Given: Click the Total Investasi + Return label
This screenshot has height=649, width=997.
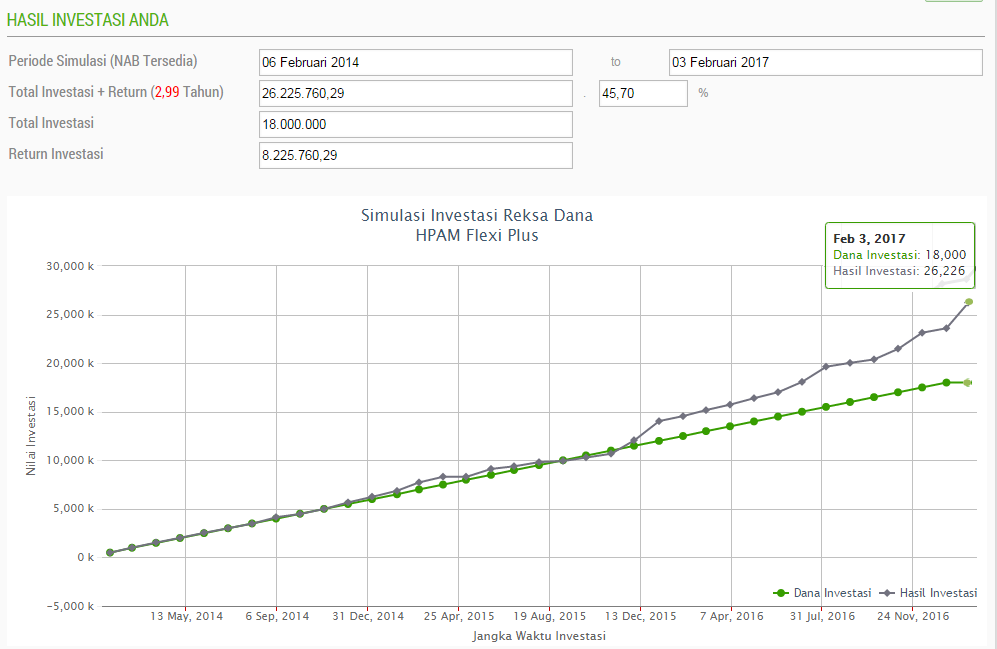Looking at the screenshot, I should pos(116,92).
